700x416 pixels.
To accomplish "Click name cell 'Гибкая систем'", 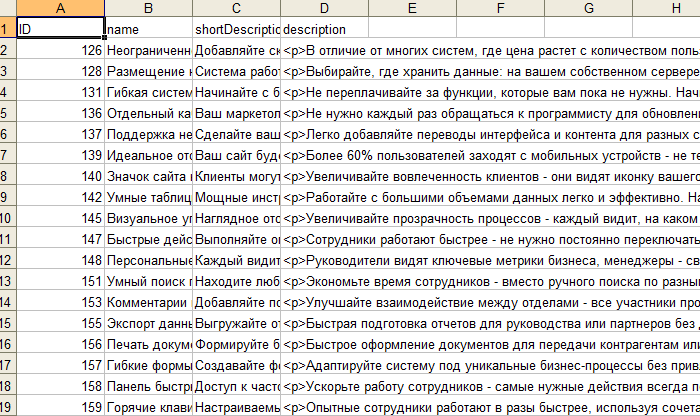I will point(148,92).
